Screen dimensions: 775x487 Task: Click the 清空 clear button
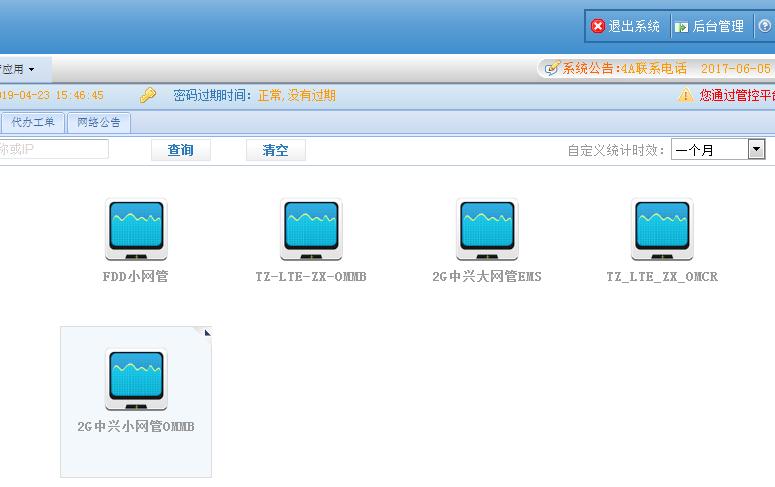click(275, 150)
